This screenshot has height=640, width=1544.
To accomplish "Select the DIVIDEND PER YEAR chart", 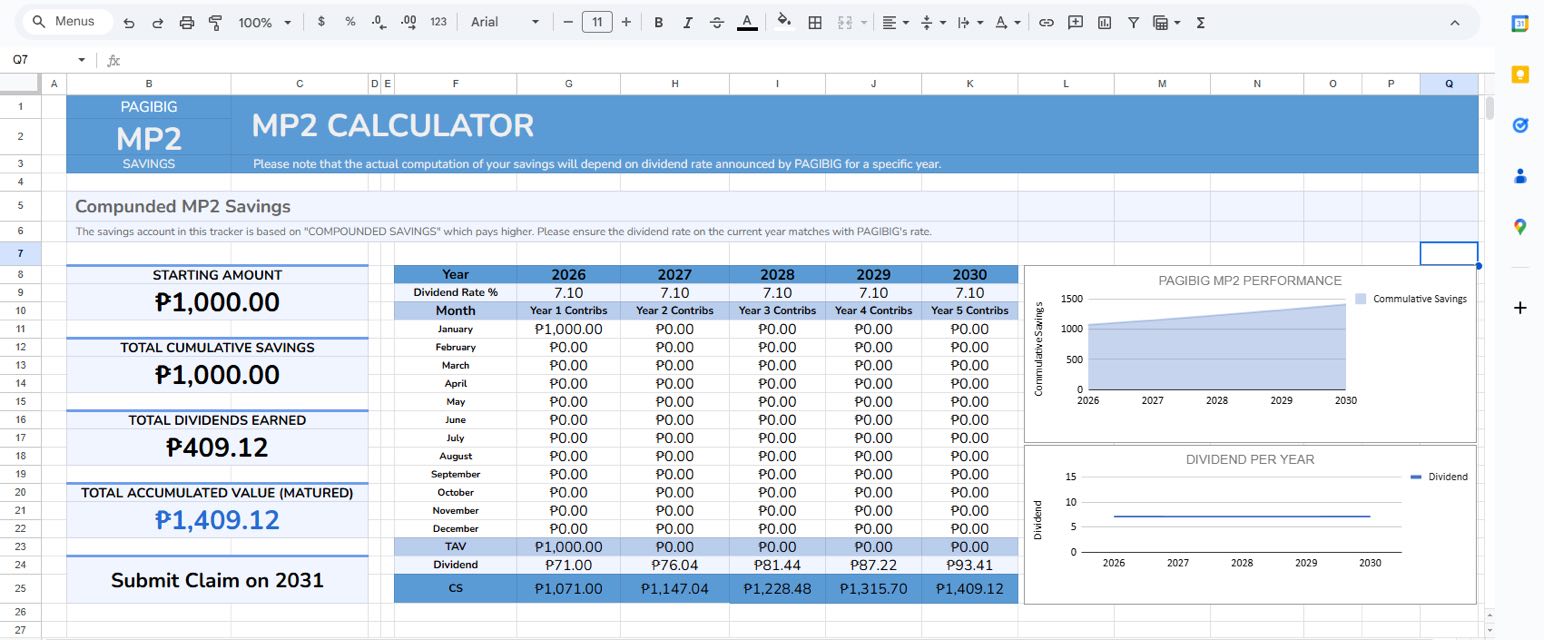I will click(x=1250, y=525).
